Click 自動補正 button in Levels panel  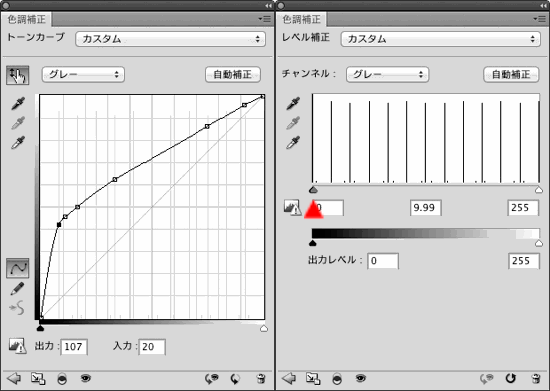[x=511, y=74]
